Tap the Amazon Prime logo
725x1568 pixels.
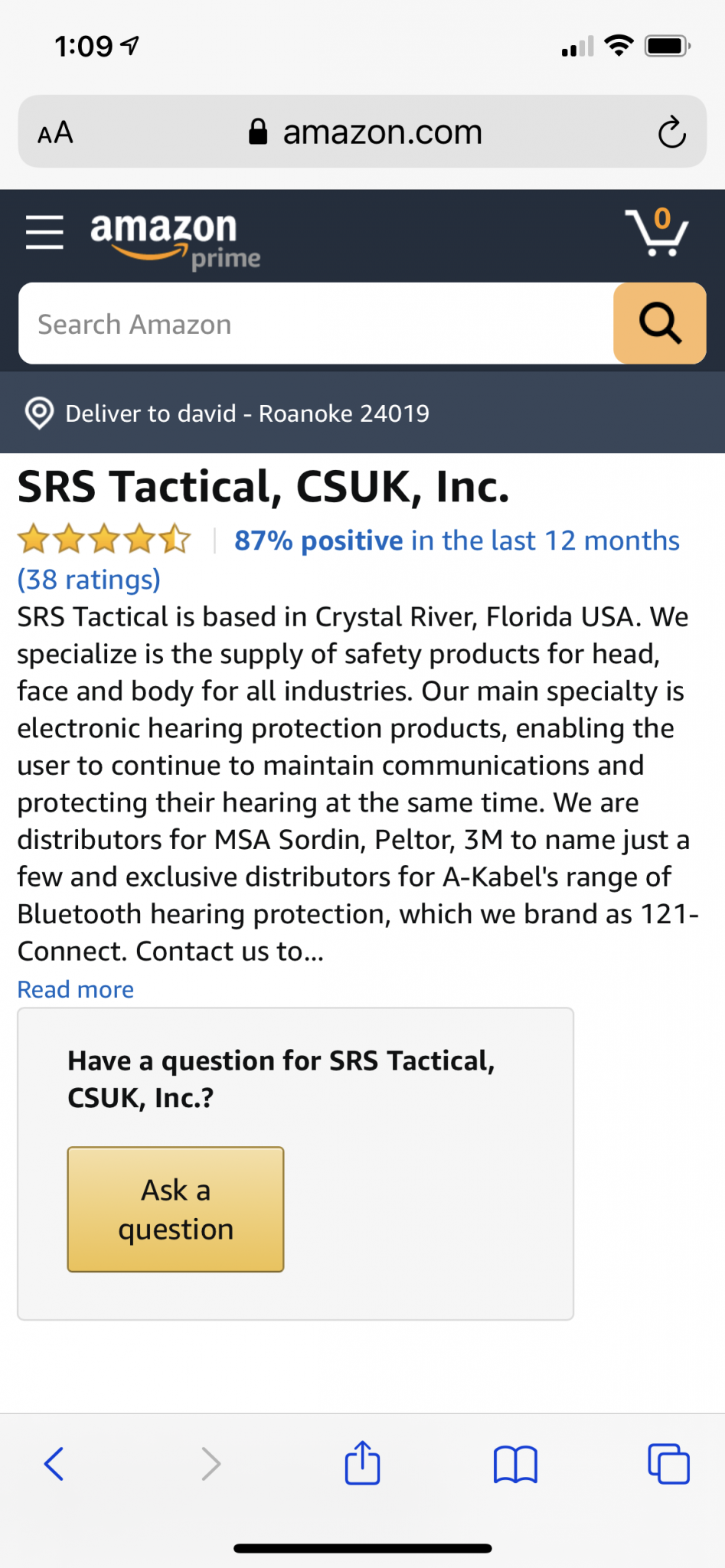175,240
